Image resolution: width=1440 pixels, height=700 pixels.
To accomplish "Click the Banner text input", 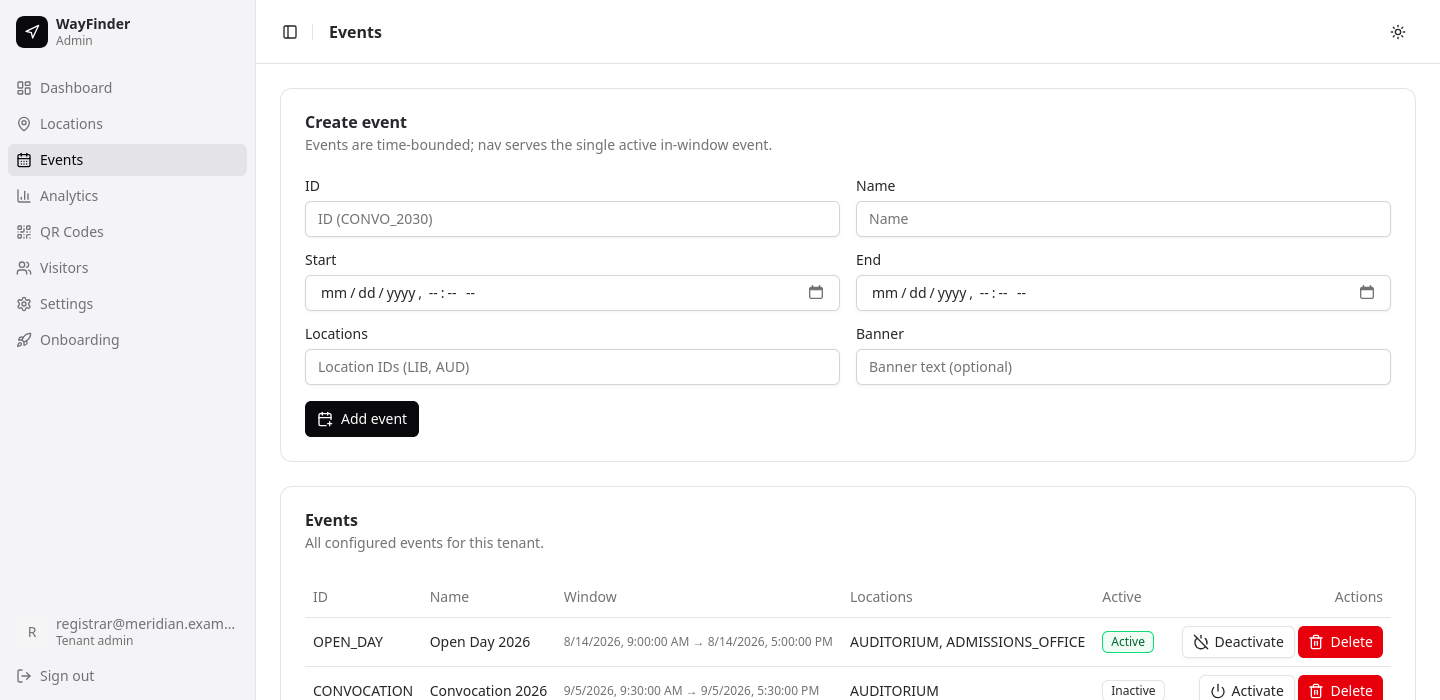I will [1123, 367].
